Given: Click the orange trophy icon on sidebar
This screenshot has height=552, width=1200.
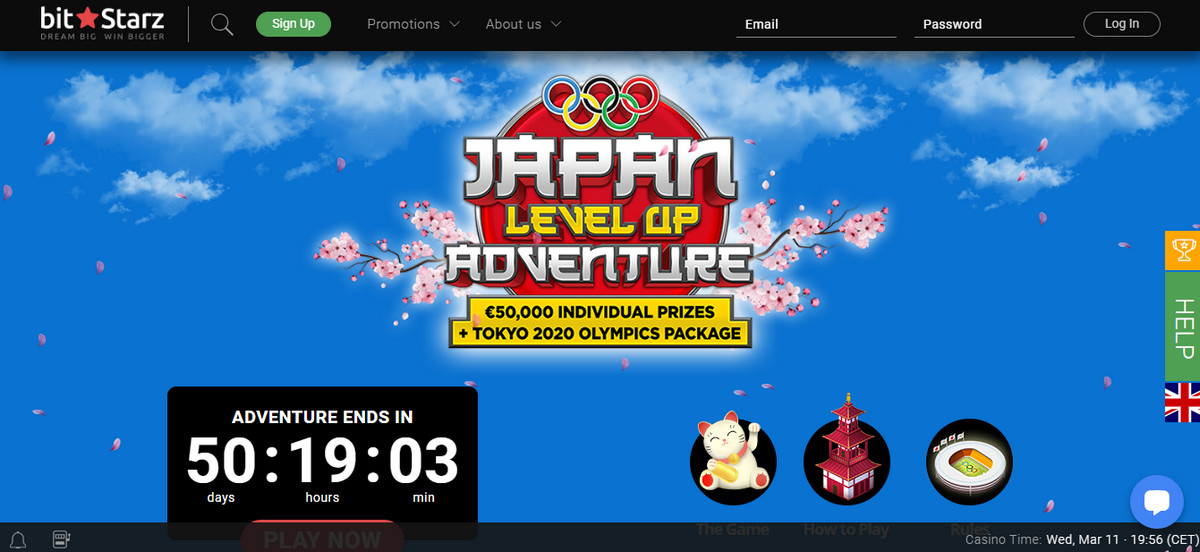Looking at the screenshot, I should [x=1182, y=250].
